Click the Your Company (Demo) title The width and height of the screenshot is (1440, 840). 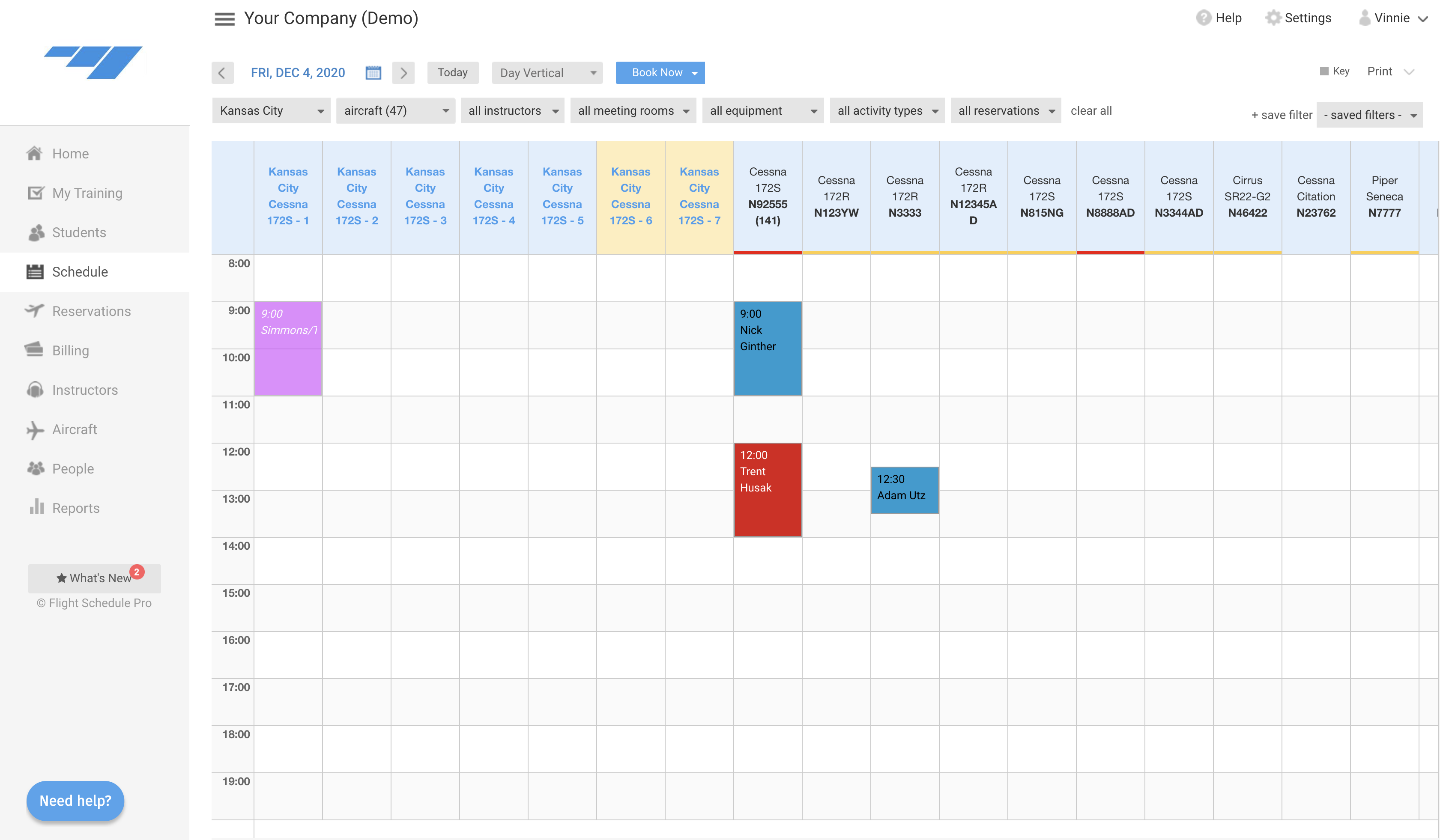click(331, 18)
